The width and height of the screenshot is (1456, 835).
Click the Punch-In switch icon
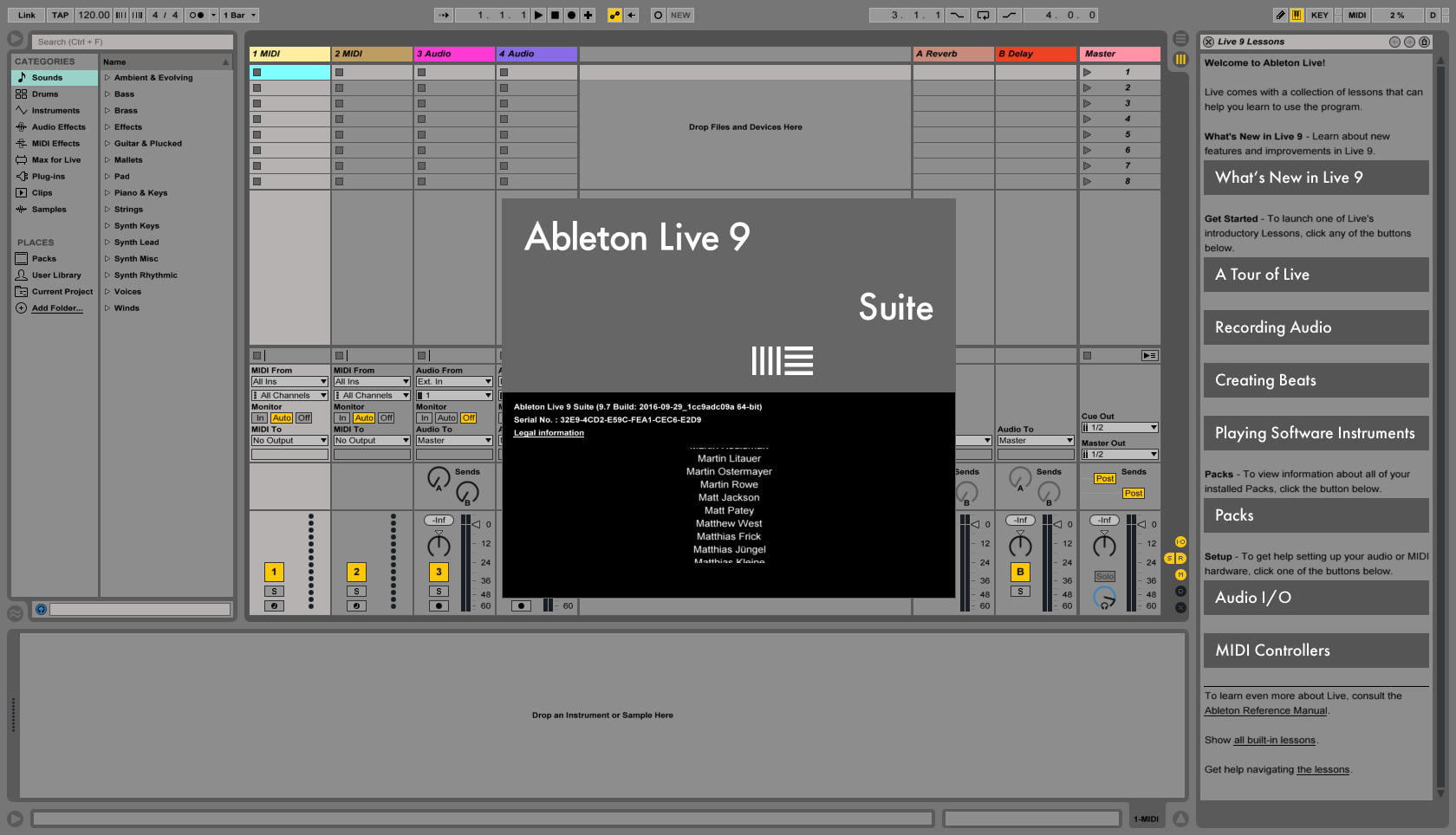(x=957, y=15)
